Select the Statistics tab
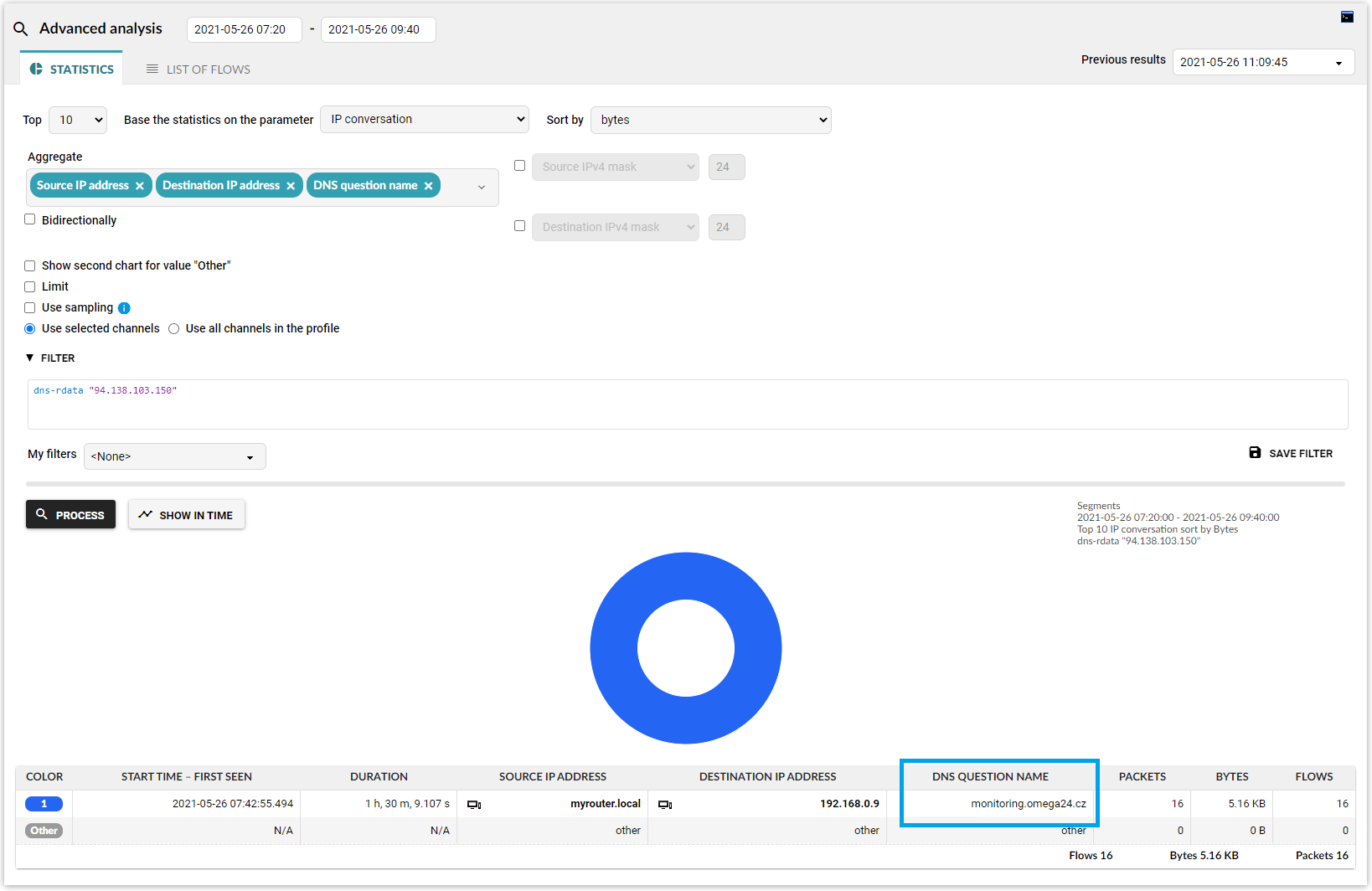Screen dimensions: 1372x891 coord(72,70)
